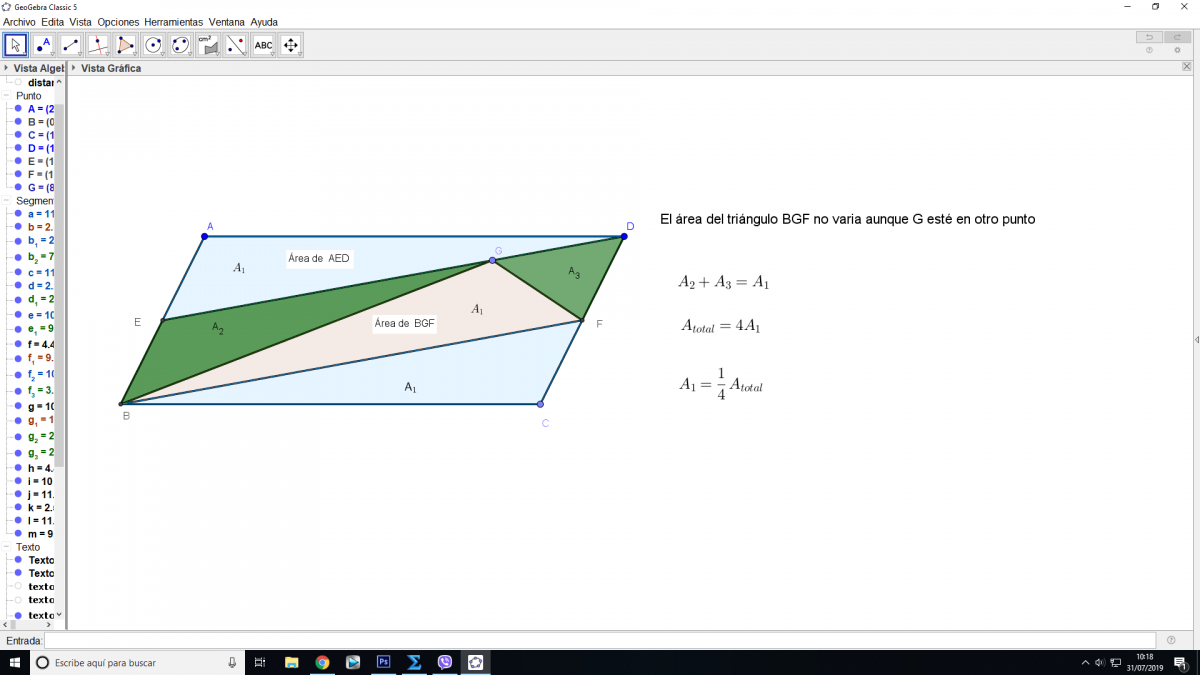
Task: Activate the Polygon tool
Action: click(x=125, y=45)
